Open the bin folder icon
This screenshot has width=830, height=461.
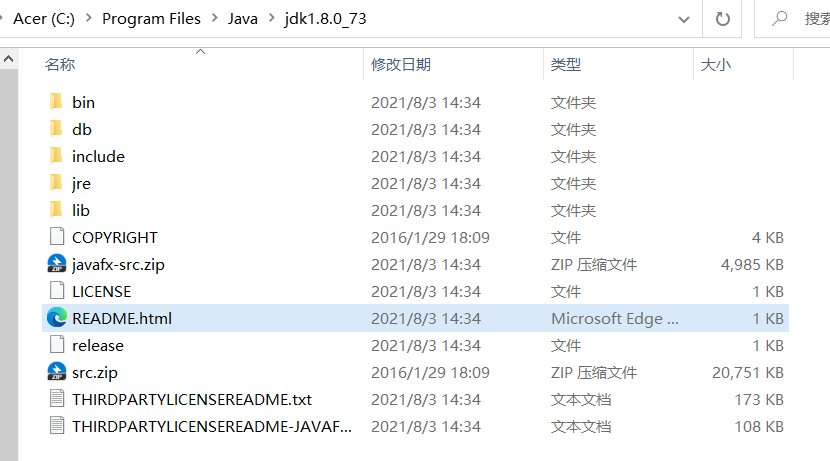[x=56, y=102]
